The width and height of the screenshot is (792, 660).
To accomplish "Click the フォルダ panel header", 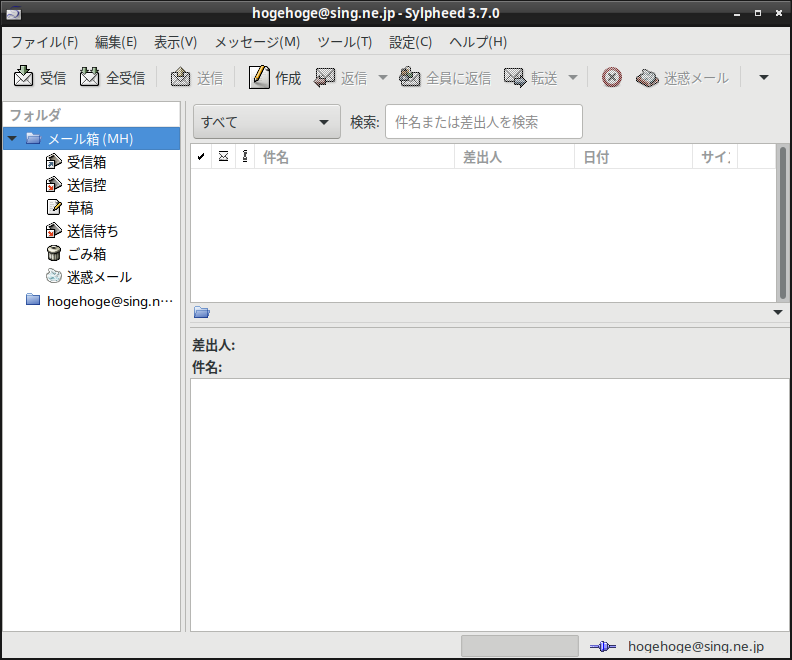I will click(x=91, y=115).
